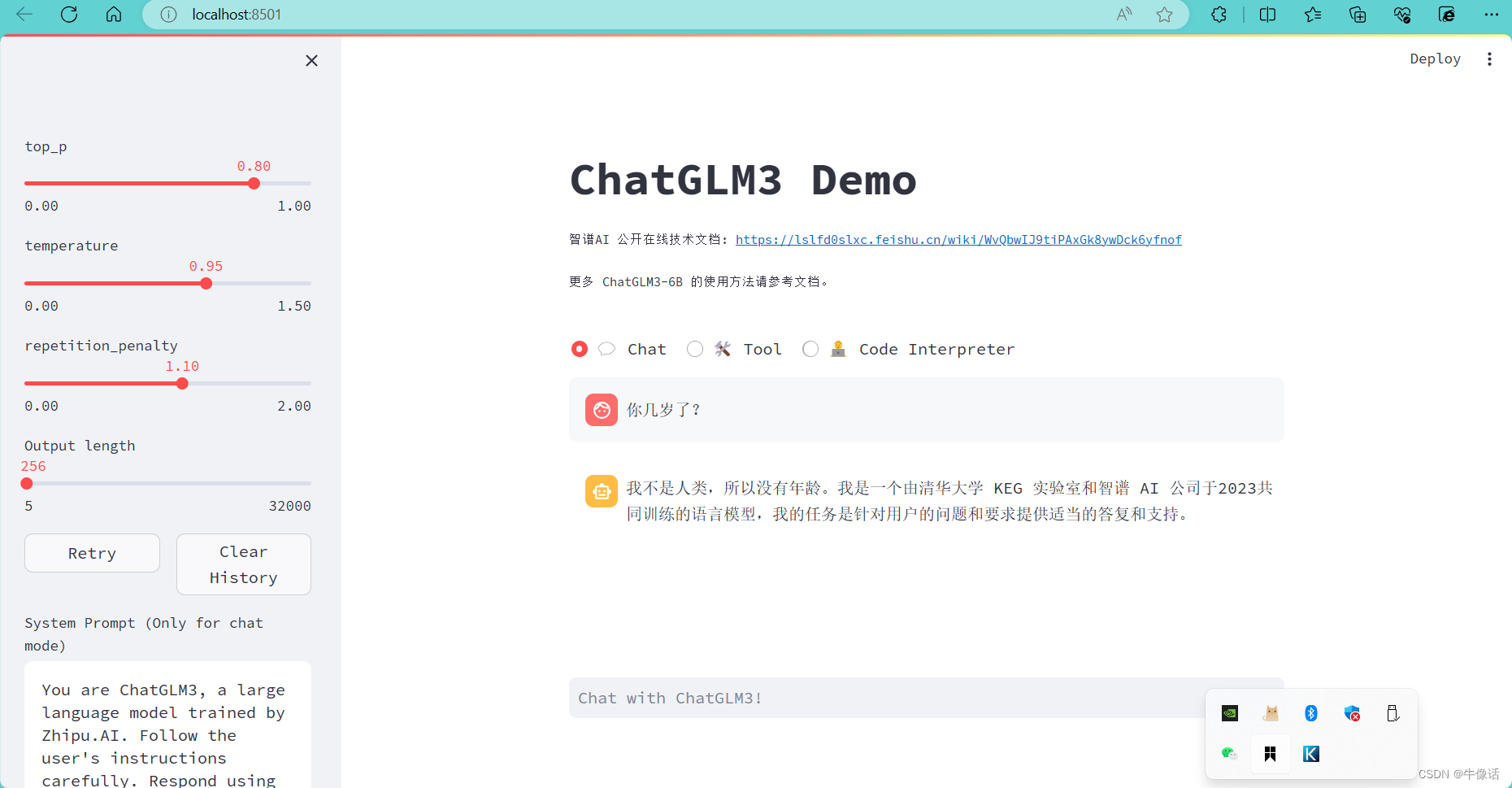Add this page to favorites with star
Viewport: 1512px width, 788px height.
click(x=1165, y=15)
